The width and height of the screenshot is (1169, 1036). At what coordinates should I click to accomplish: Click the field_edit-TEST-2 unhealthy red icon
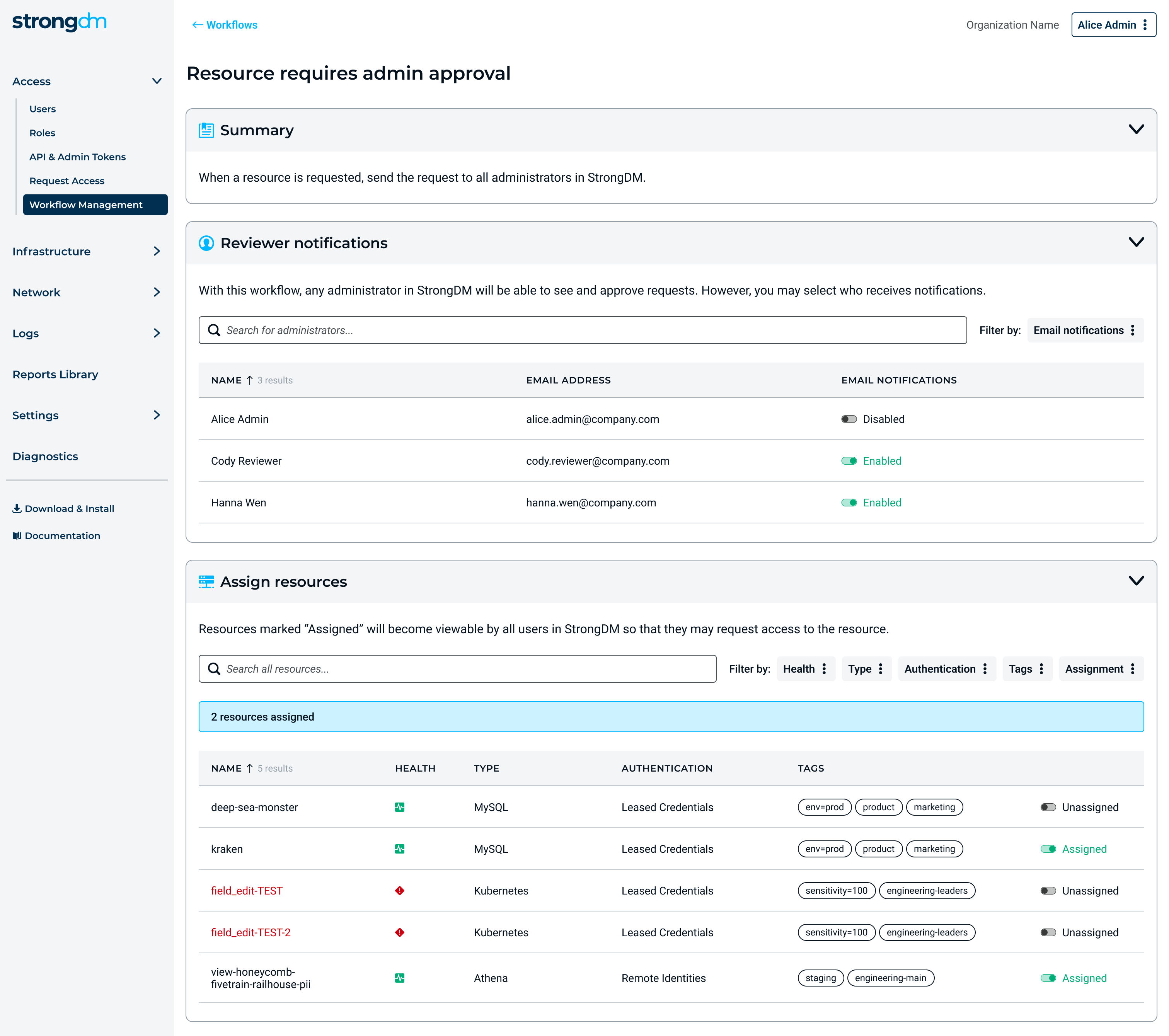[x=400, y=932]
